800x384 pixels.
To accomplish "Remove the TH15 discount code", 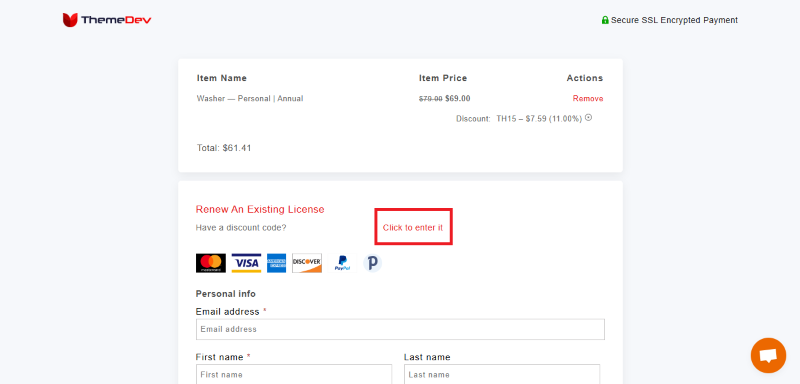I will click(x=588, y=117).
